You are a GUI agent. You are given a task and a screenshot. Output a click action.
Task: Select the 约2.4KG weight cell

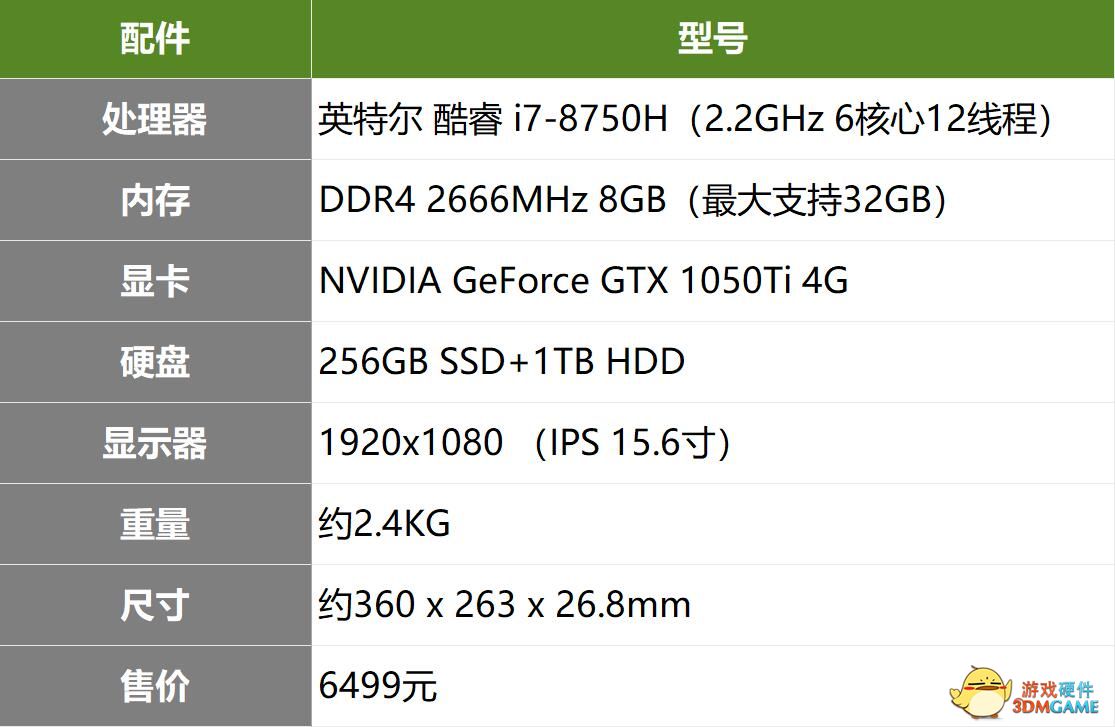[x=713, y=524]
